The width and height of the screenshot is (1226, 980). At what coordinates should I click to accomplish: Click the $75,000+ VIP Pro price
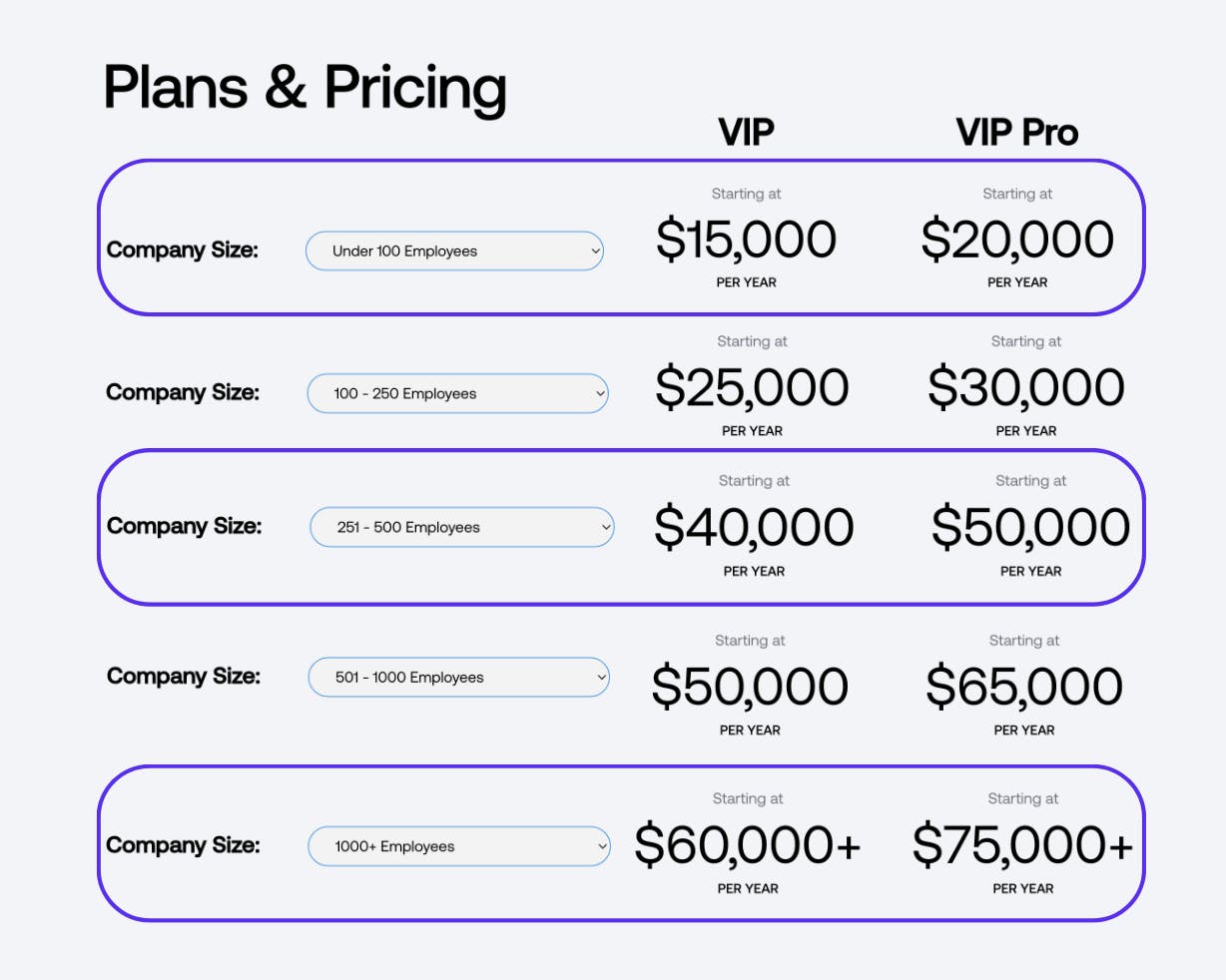click(x=1022, y=845)
